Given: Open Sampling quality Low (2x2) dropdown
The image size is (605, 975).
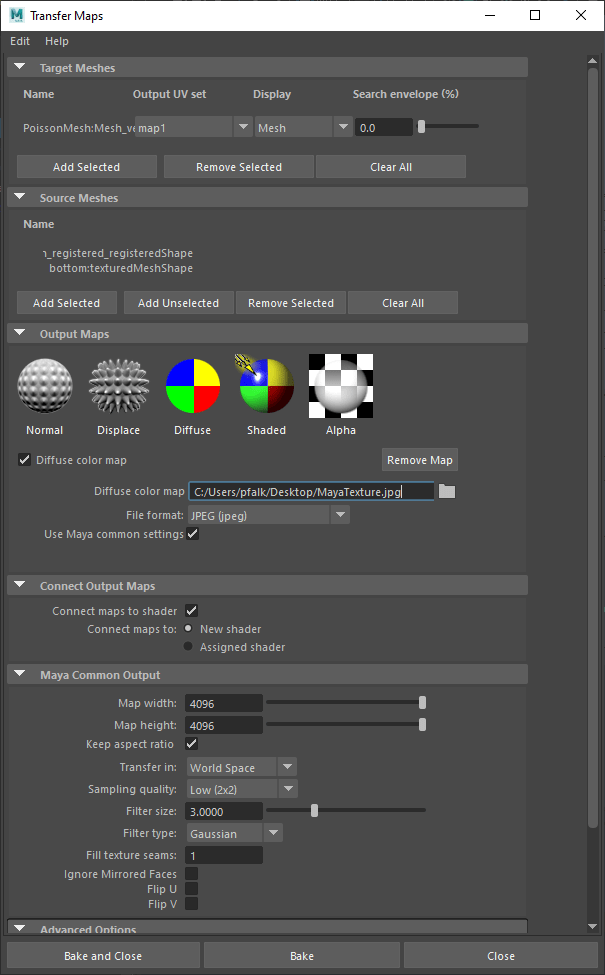Looking at the screenshot, I should coord(243,790).
